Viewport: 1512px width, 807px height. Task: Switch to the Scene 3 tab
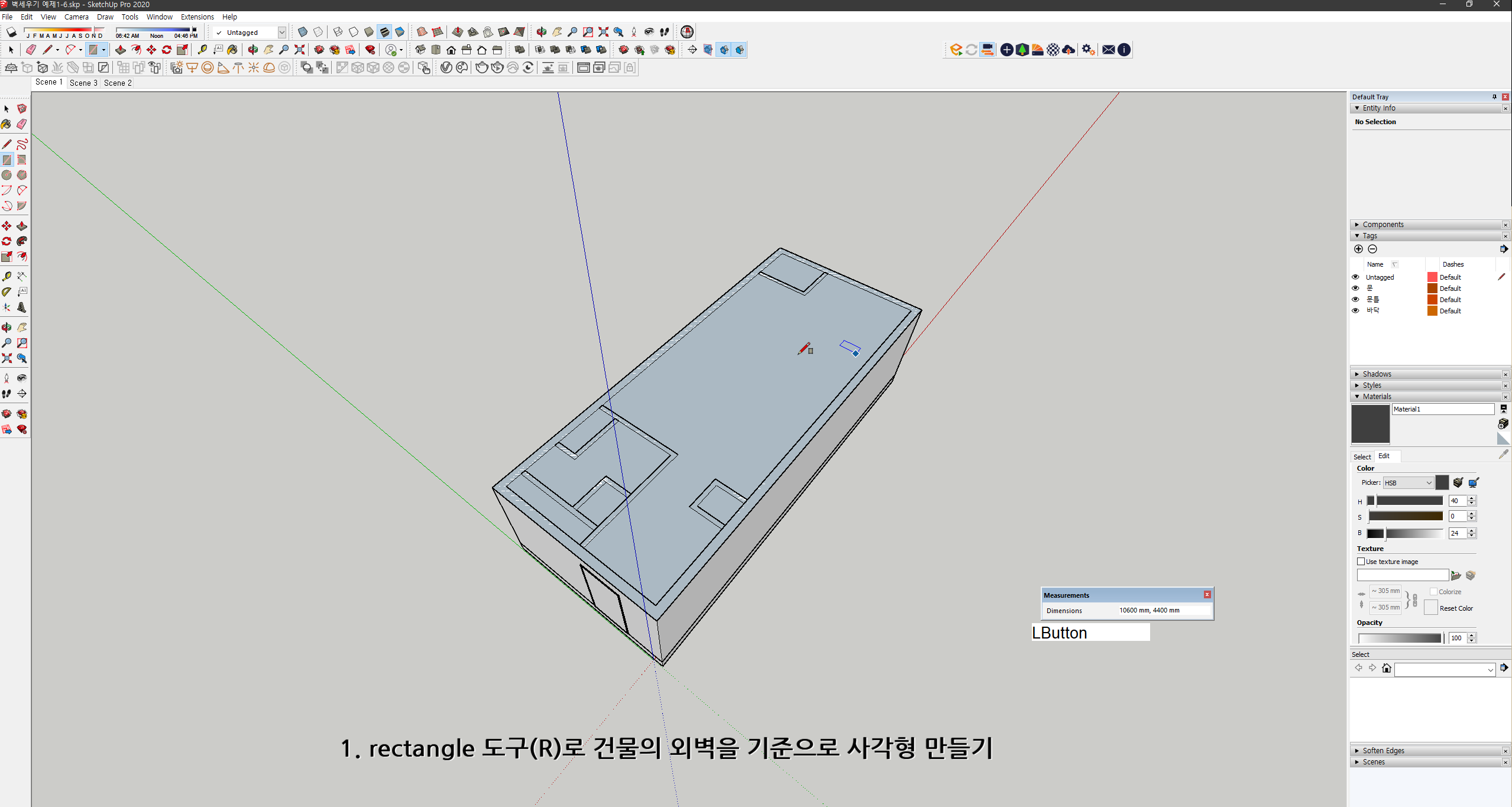pos(83,83)
